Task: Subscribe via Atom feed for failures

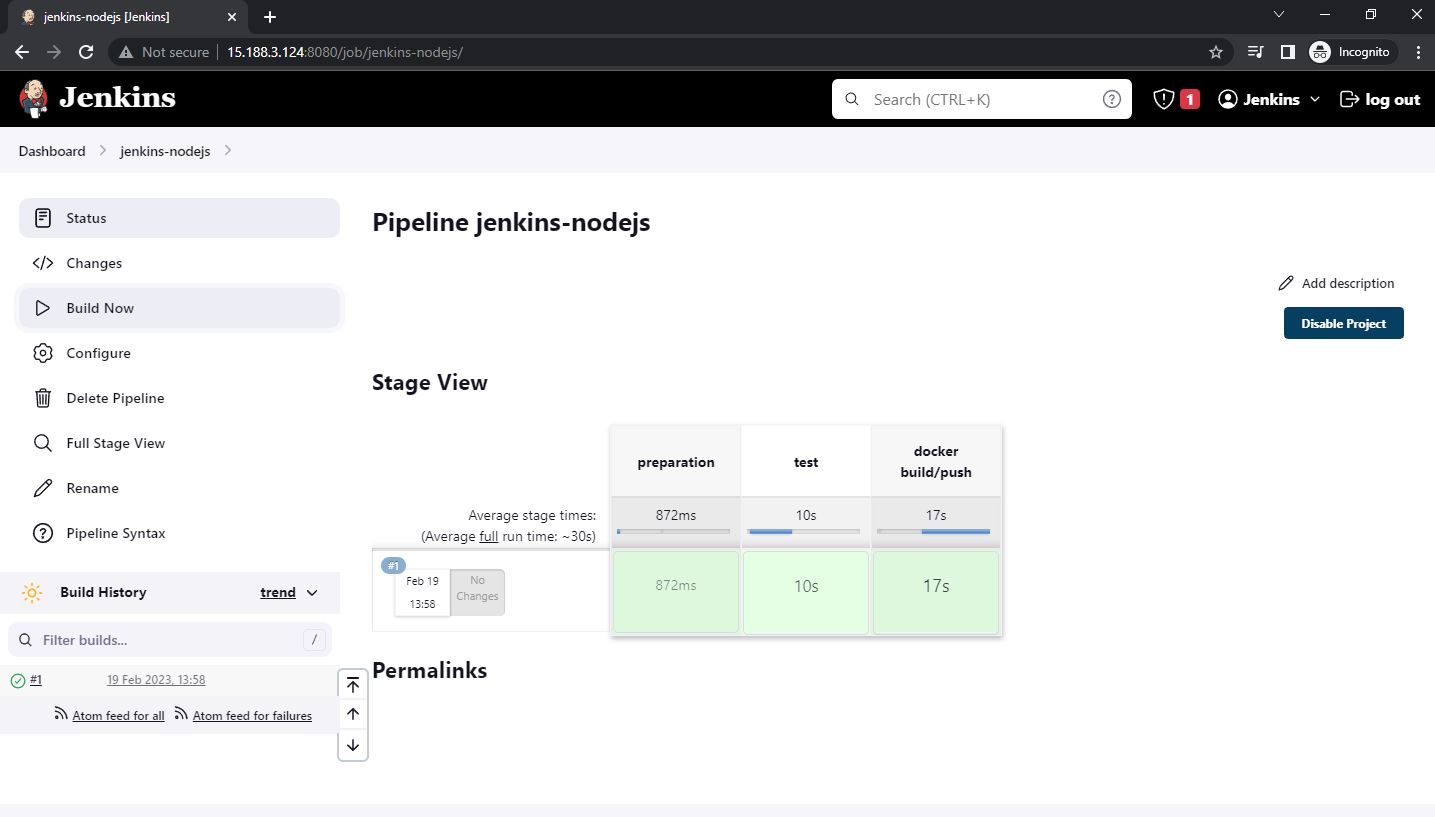Action: point(252,715)
